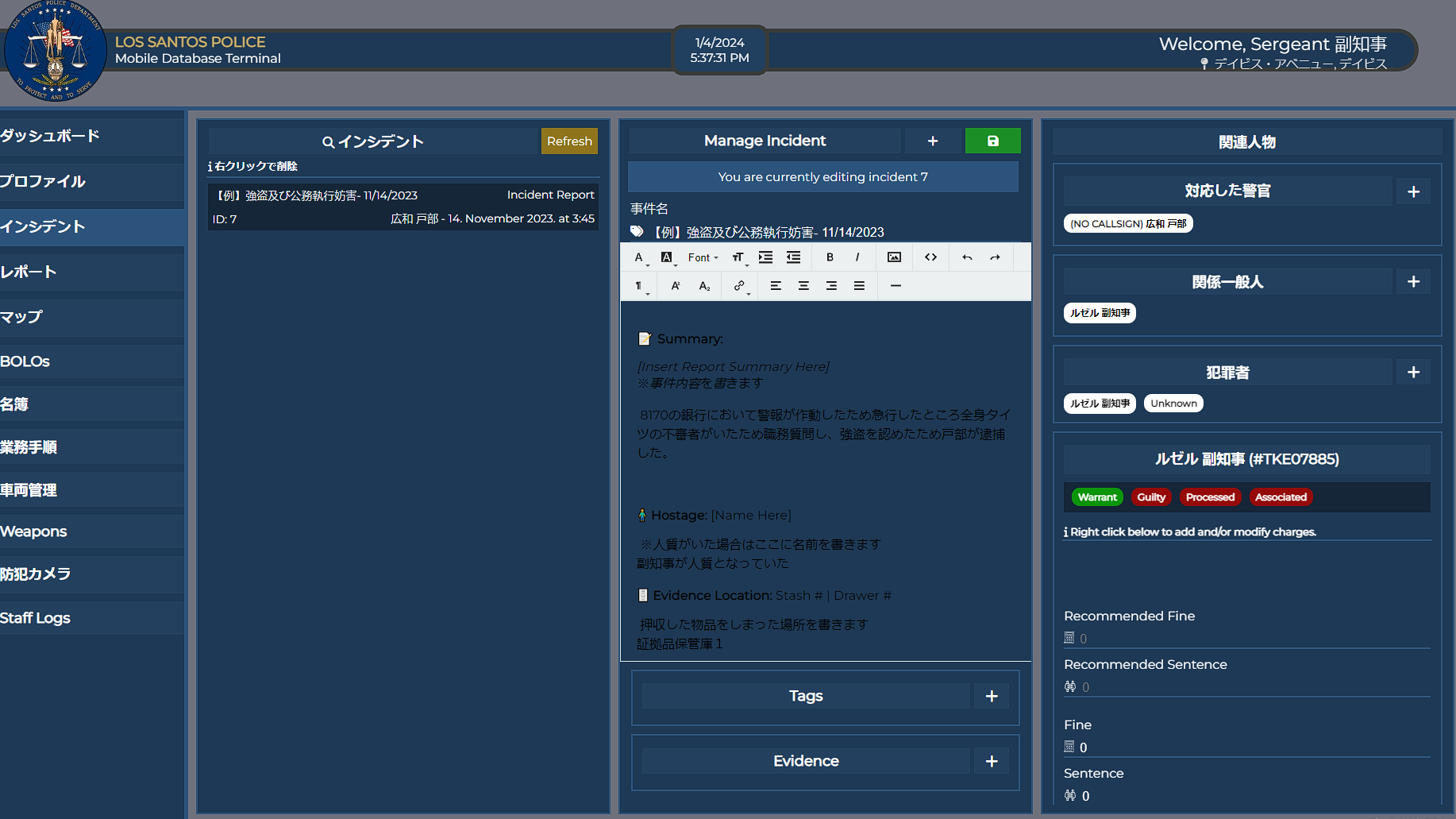This screenshot has height=819, width=1456.
Task: Save the incident with the green save icon
Action: coord(992,141)
